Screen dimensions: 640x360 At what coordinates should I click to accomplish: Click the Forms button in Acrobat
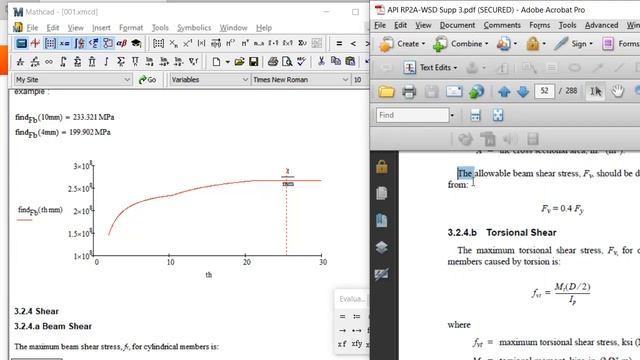[620, 44]
